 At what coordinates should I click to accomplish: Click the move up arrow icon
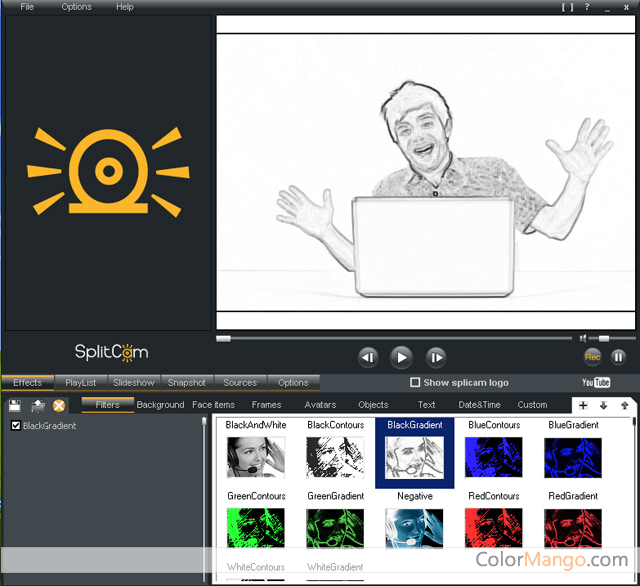624,405
